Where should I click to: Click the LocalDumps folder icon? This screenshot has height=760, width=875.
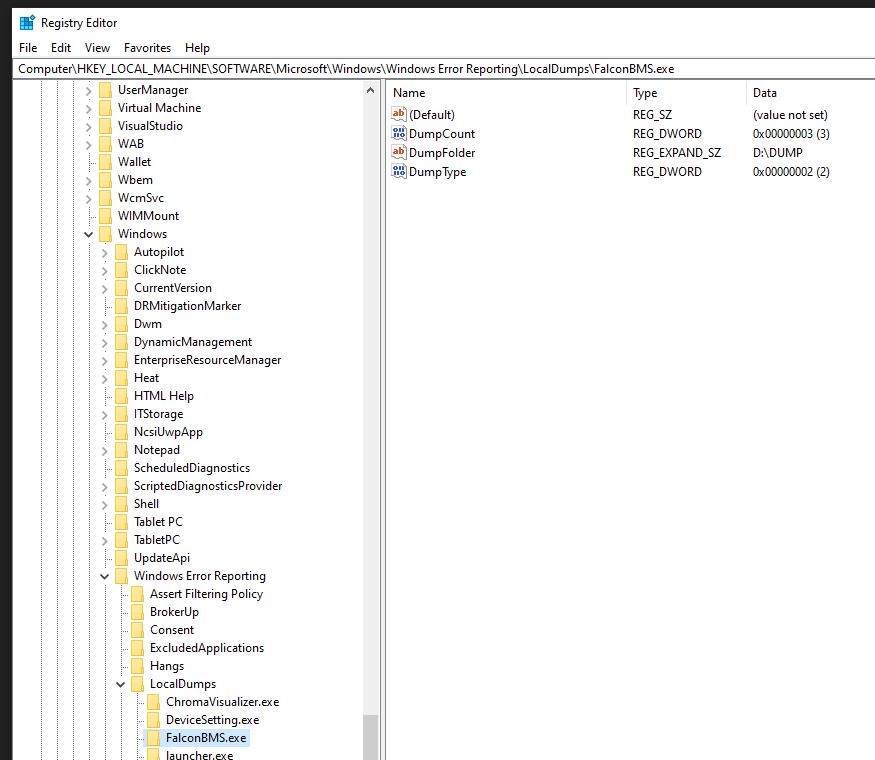pos(138,684)
